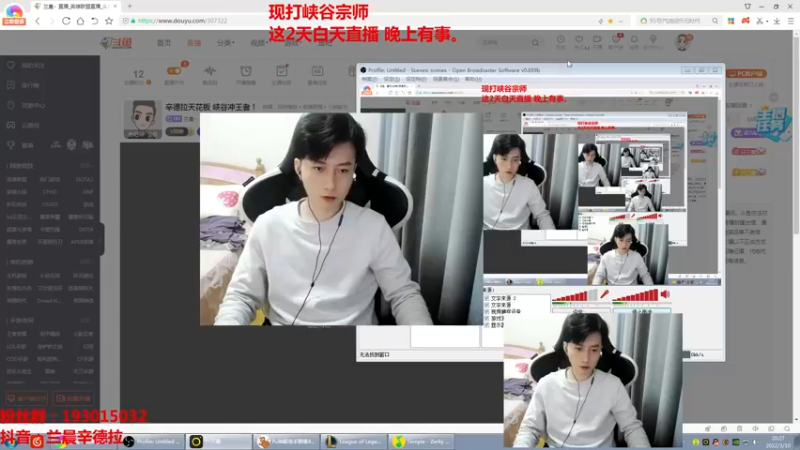
Task: Open the third OBS menu bar item
Action: click(416, 79)
